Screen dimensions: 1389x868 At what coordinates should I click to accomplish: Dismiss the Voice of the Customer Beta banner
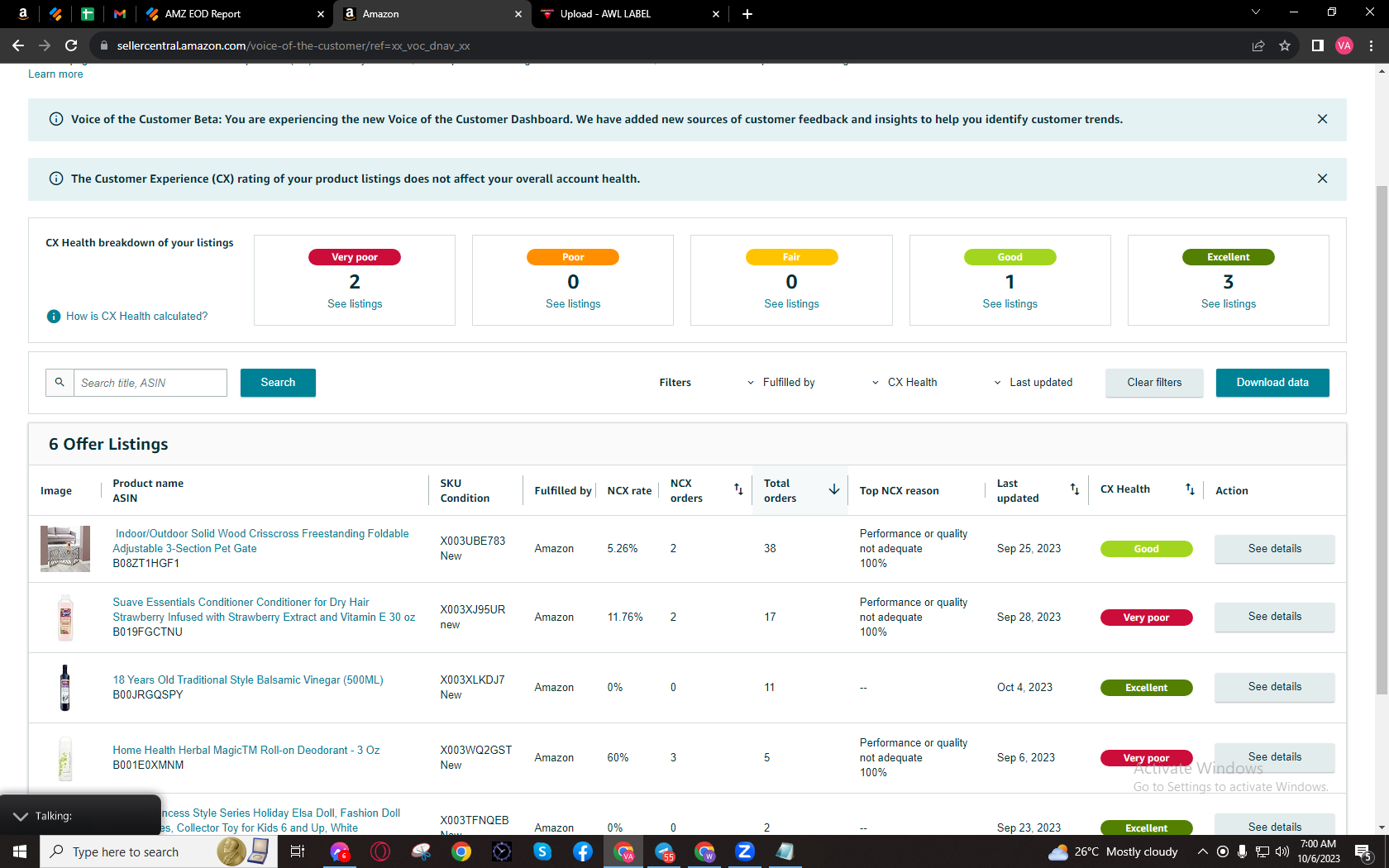click(1323, 119)
